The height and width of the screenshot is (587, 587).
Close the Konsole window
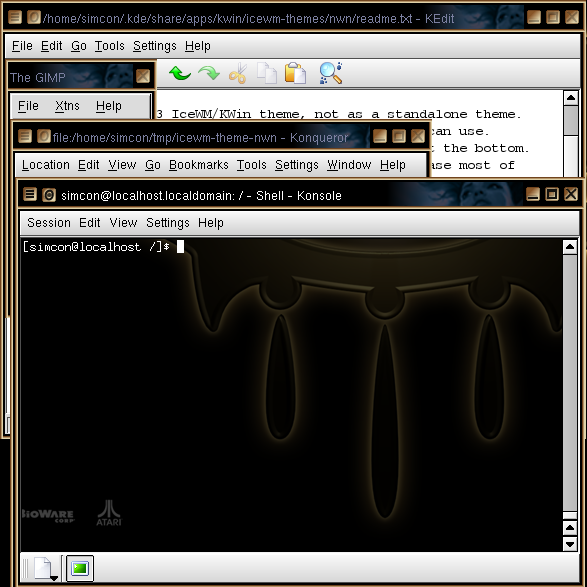pos(571,194)
